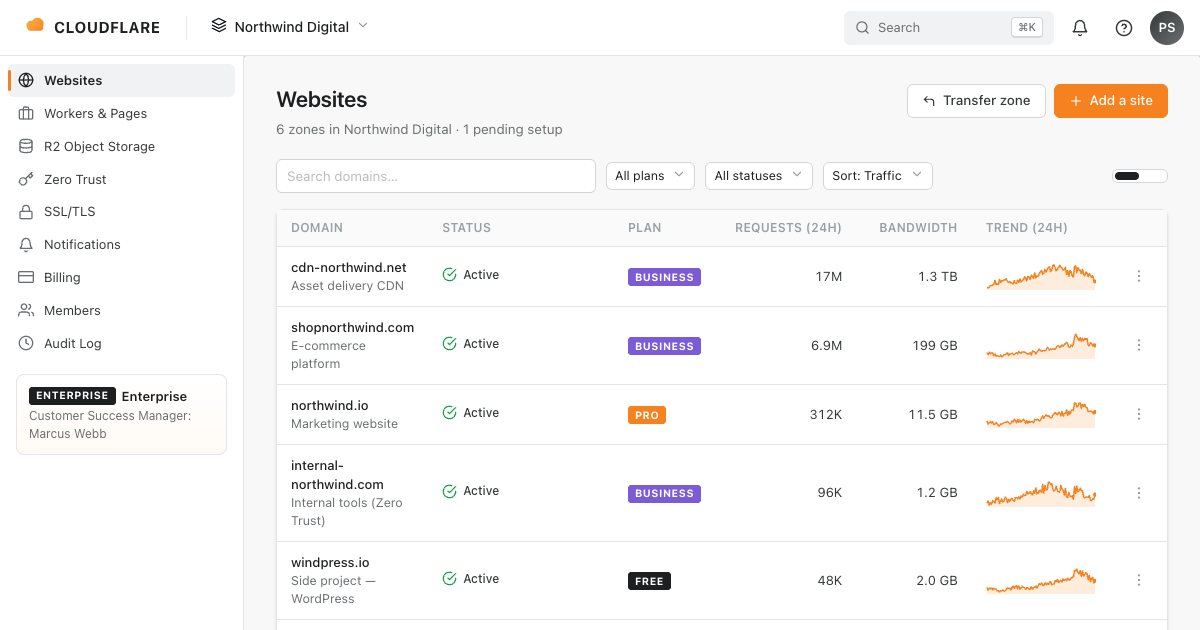Viewport: 1200px width, 630px height.
Task: Open the cdn-northwind.net domain
Action: point(349,268)
